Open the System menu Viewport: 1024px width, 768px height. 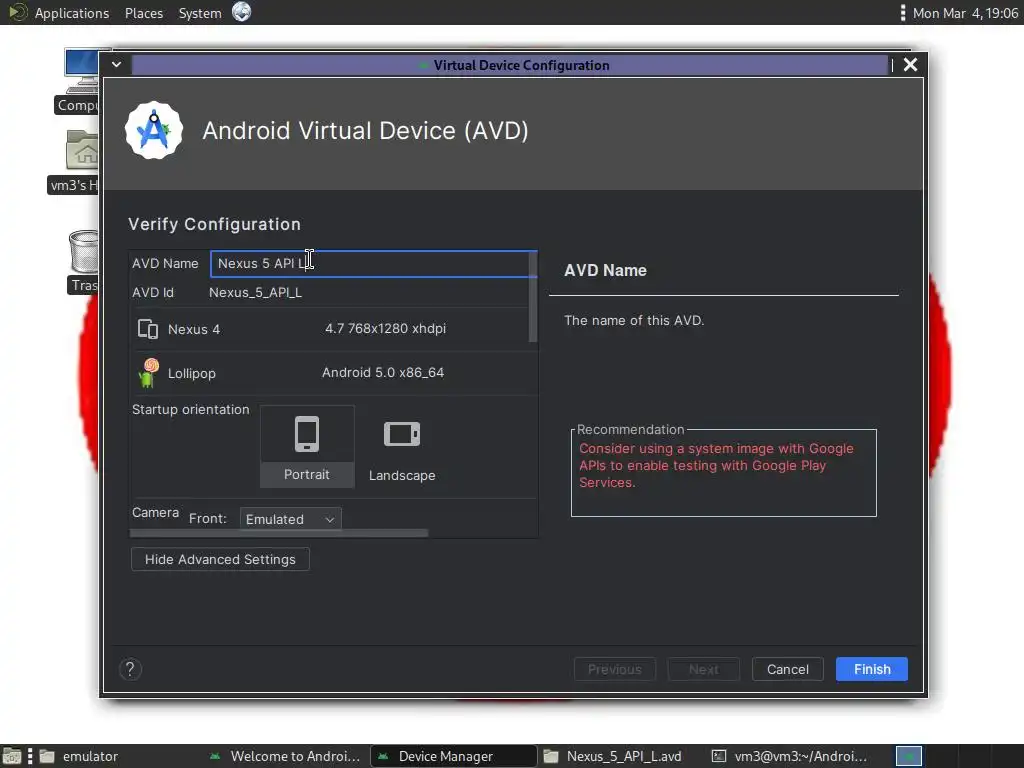click(200, 13)
